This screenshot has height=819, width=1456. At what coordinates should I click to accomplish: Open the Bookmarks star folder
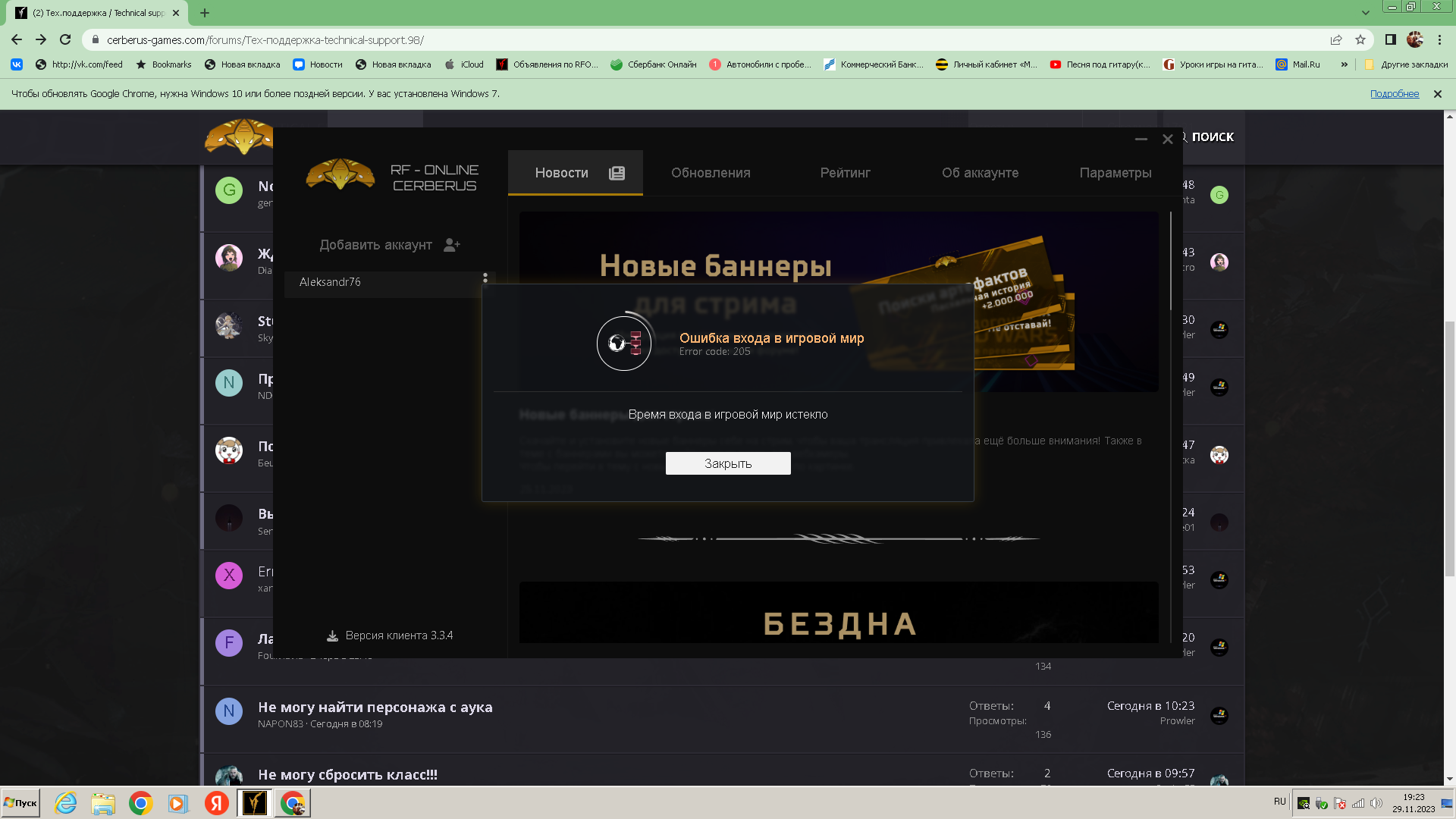(163, 64)
